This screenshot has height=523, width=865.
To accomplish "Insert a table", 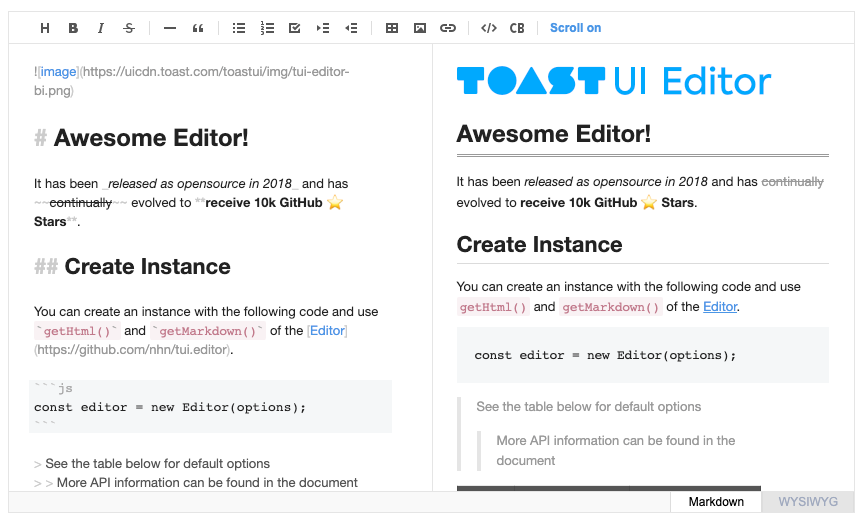I will (x=392, y=28).
